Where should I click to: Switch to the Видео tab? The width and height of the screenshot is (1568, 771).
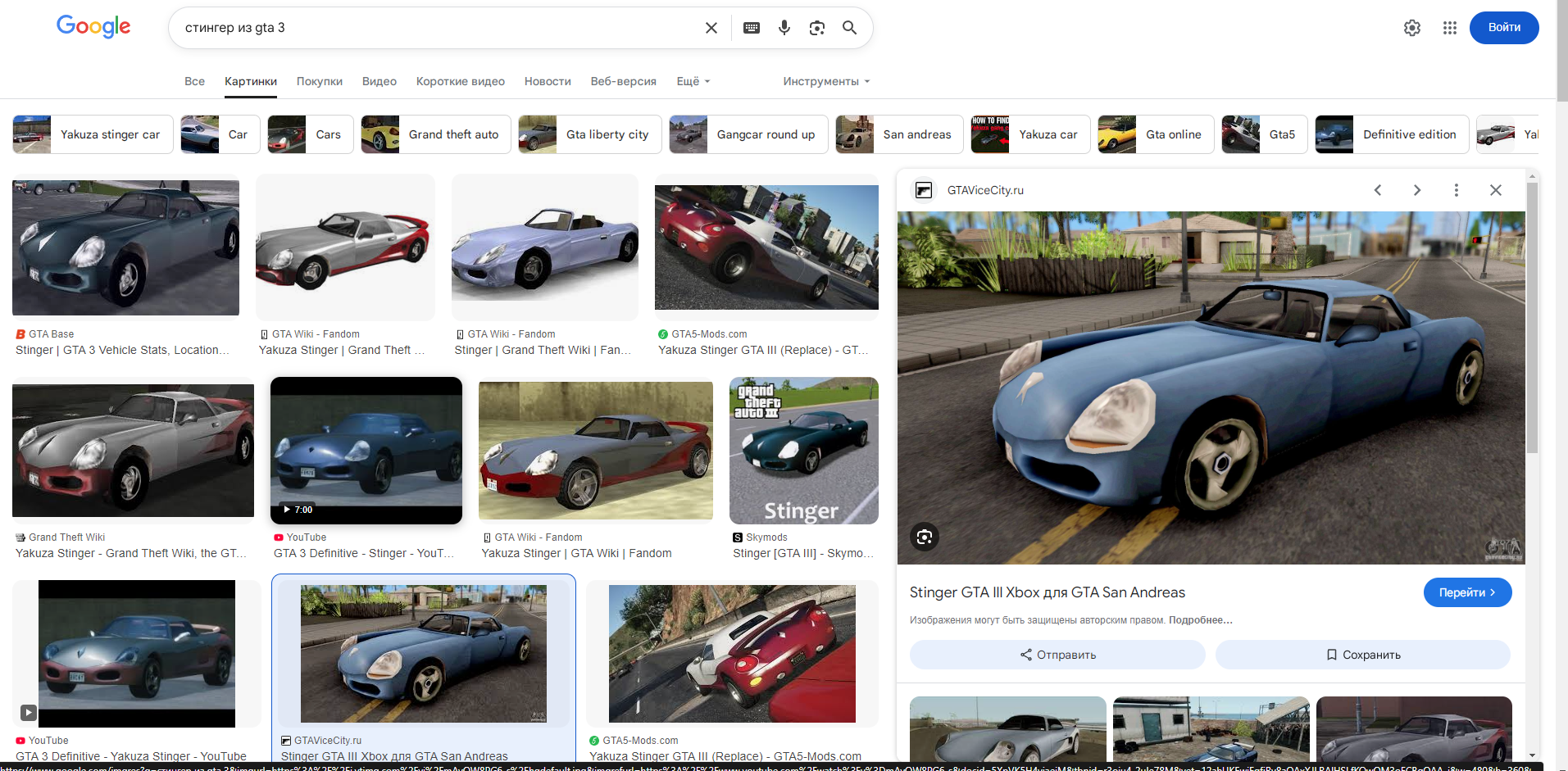click(x=379, y=81)
